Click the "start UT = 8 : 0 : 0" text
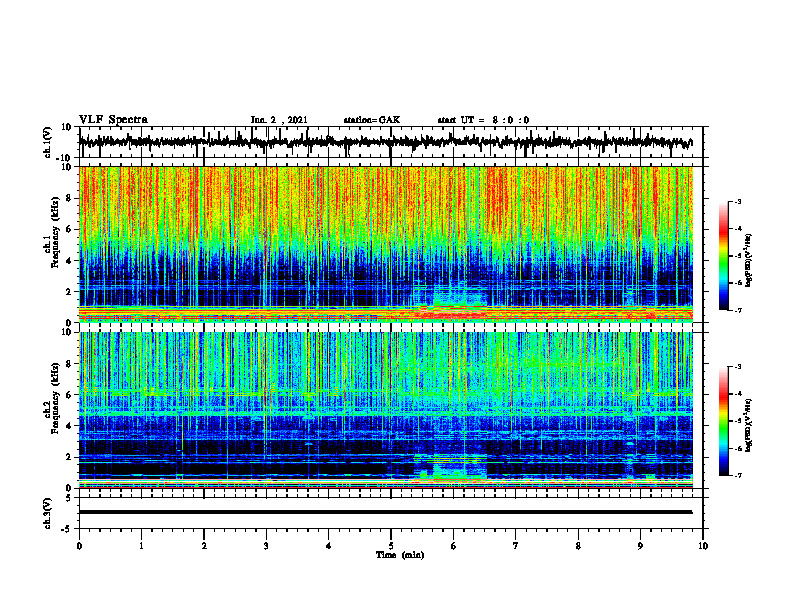The image size is (792, 612). (483, 120)
